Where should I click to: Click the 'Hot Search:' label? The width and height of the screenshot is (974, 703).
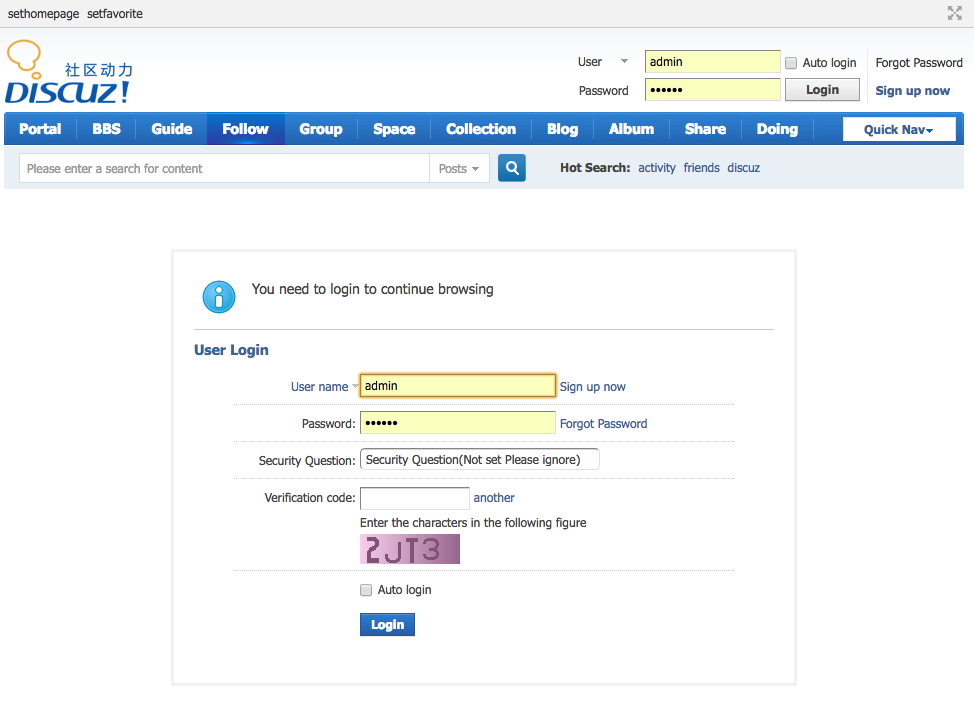pos(595,168)
